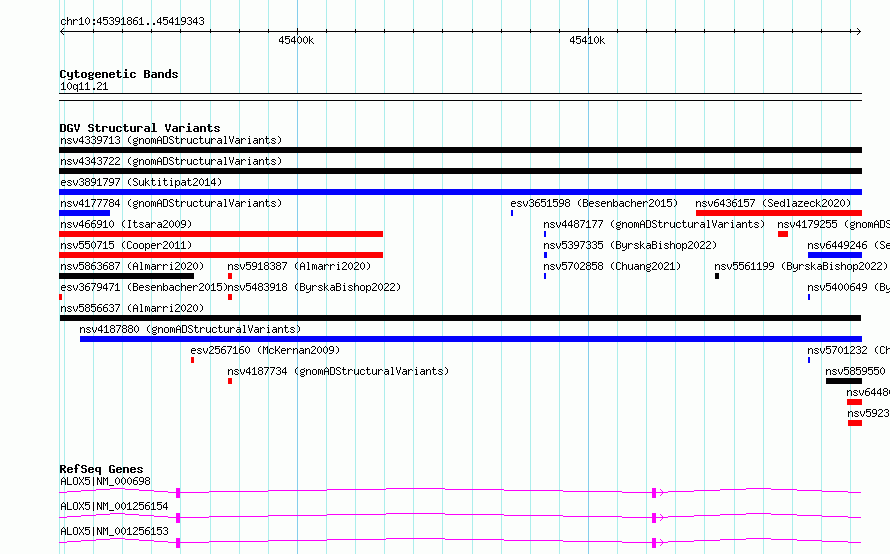The image size is (890, 554).
Task: Click the nsv4339713 (gnomADStructuralVariants) label
Action: pos(171,140)
